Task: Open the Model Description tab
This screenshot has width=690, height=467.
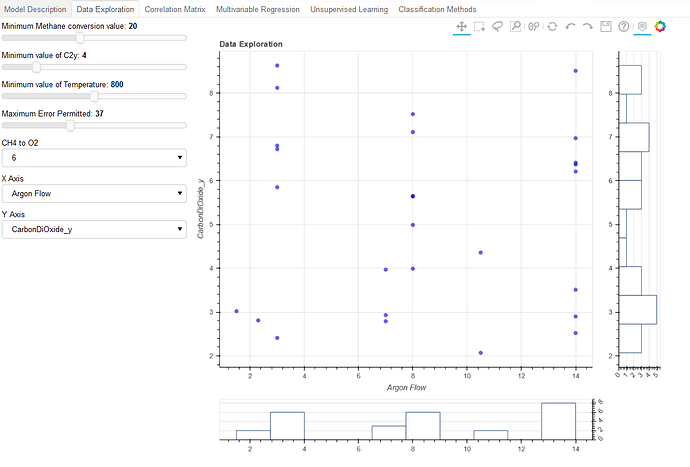Action: click(x=35, y=9)
